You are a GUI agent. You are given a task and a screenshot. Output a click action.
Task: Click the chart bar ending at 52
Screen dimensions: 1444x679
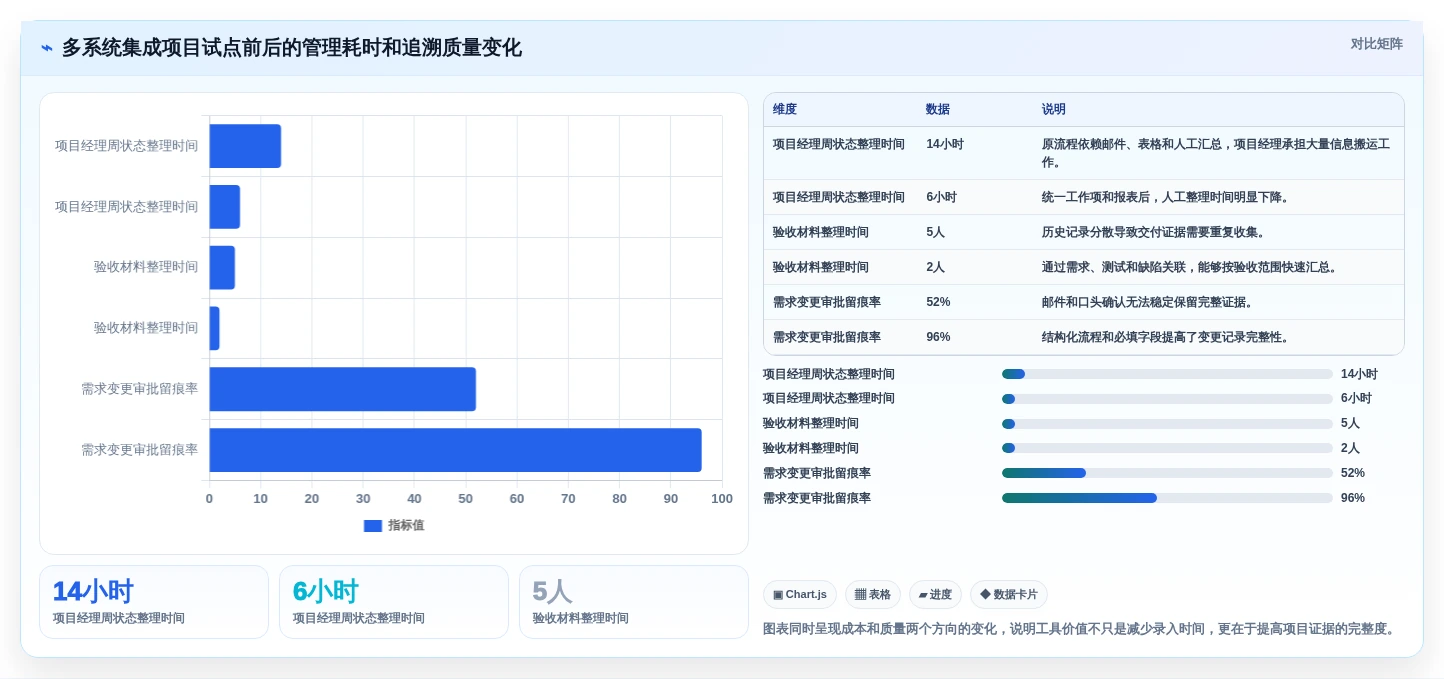point(342,389)
